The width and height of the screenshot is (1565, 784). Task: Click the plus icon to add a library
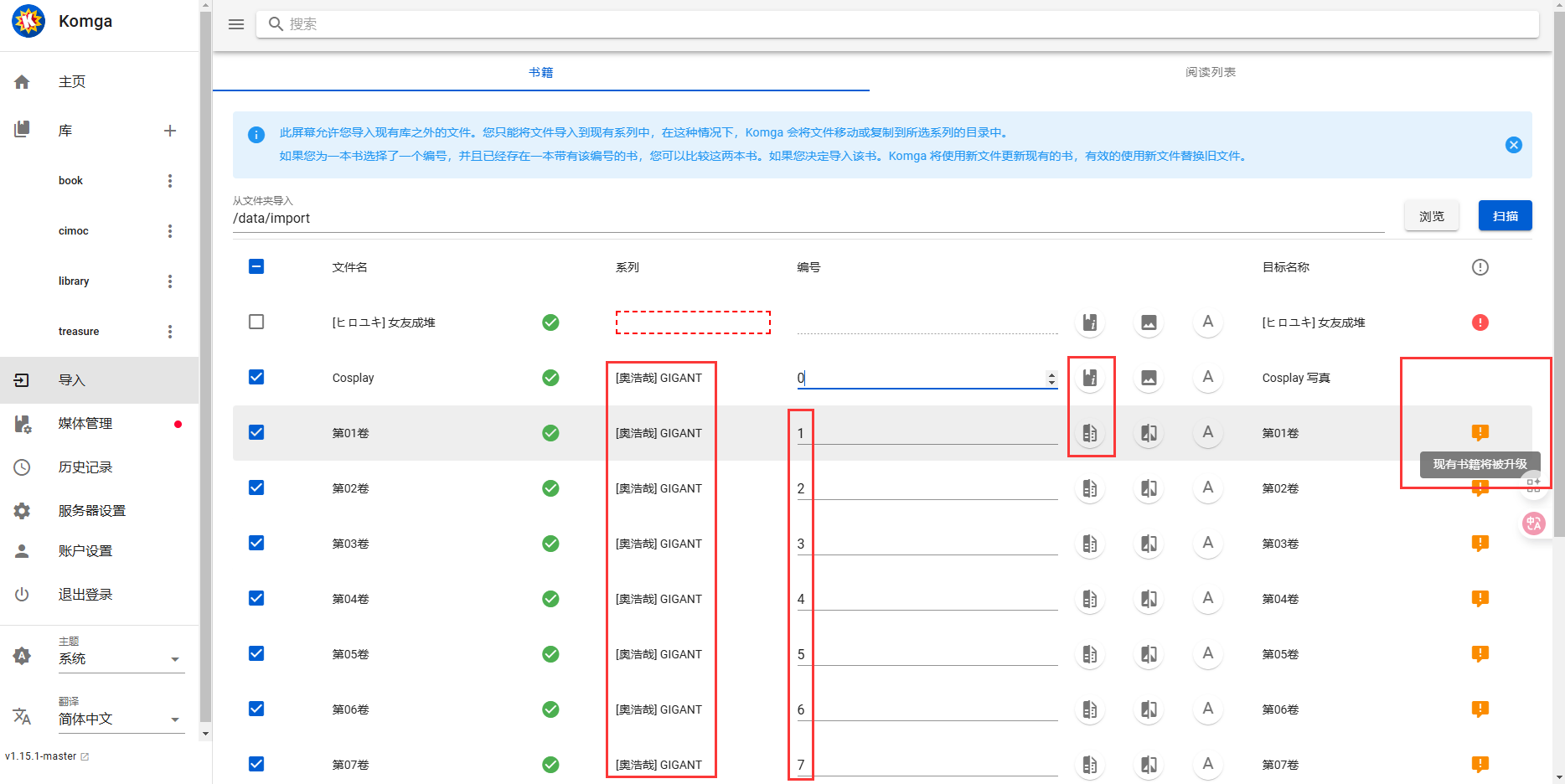pyautogui.click(x=170, y=131)
